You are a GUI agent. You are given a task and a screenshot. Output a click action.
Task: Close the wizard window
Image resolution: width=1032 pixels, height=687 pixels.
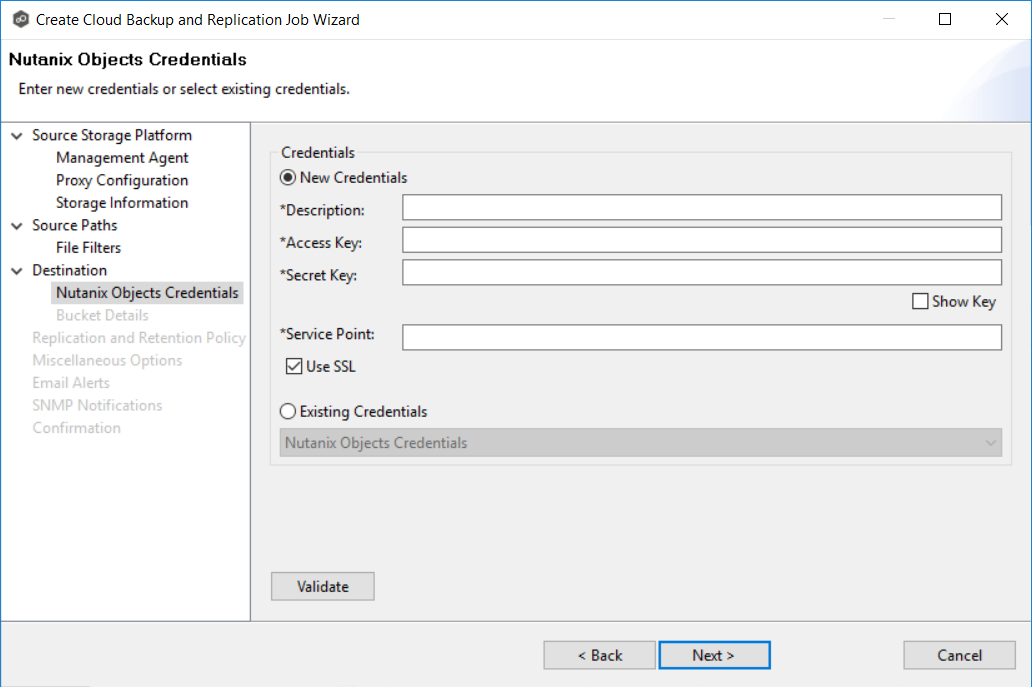[x=1002, y=20]
